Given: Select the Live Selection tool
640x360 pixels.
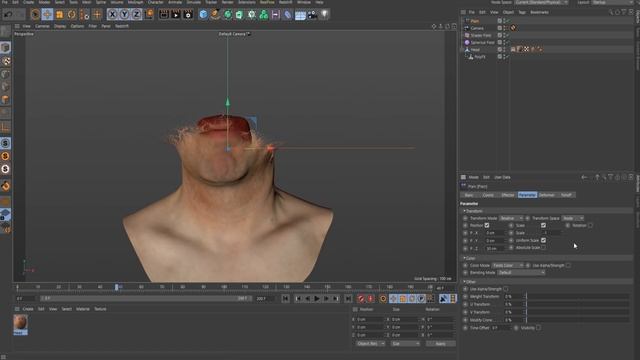Looking at the screenshot, I should [35, 15].
